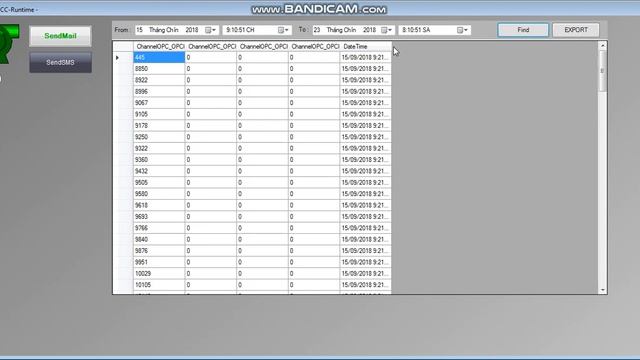Click the second ChannelOPC_OPCI column header
The width and height of the screenshot is (640, 360).
(211, 47)
